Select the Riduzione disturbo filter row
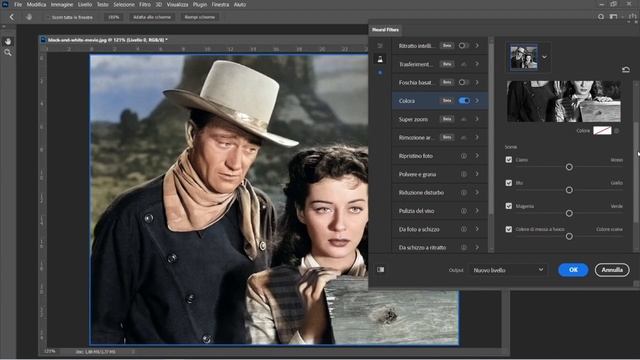 point(440,193)
